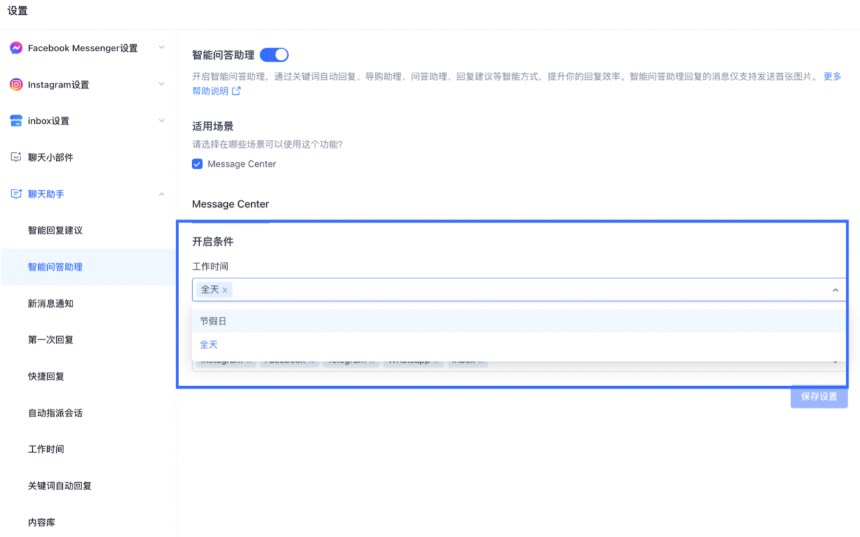Collapse the 工作时间 dropdown arrow
The height and width of the screenshot is (537, 860).
click(835, 290)
